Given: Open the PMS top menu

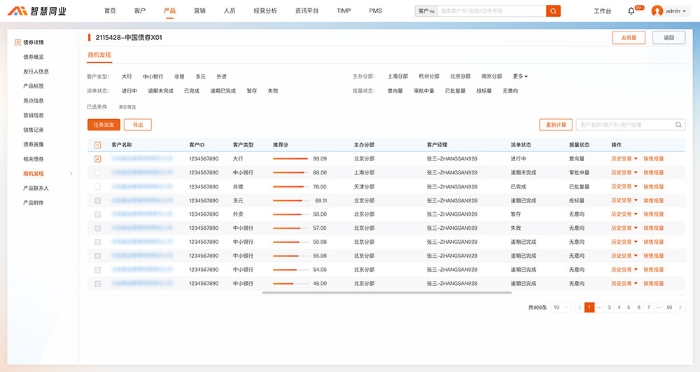Looking at the screenshot, I should pyautogui.click(x=375, y=11).
